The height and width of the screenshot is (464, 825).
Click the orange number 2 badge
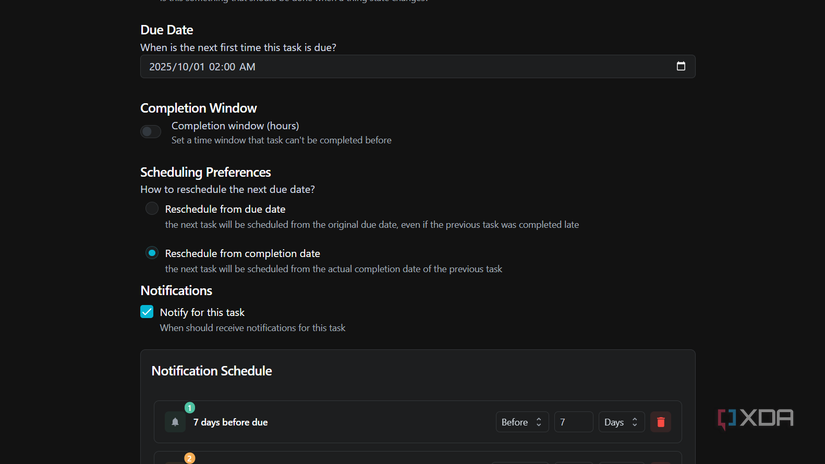190,458
